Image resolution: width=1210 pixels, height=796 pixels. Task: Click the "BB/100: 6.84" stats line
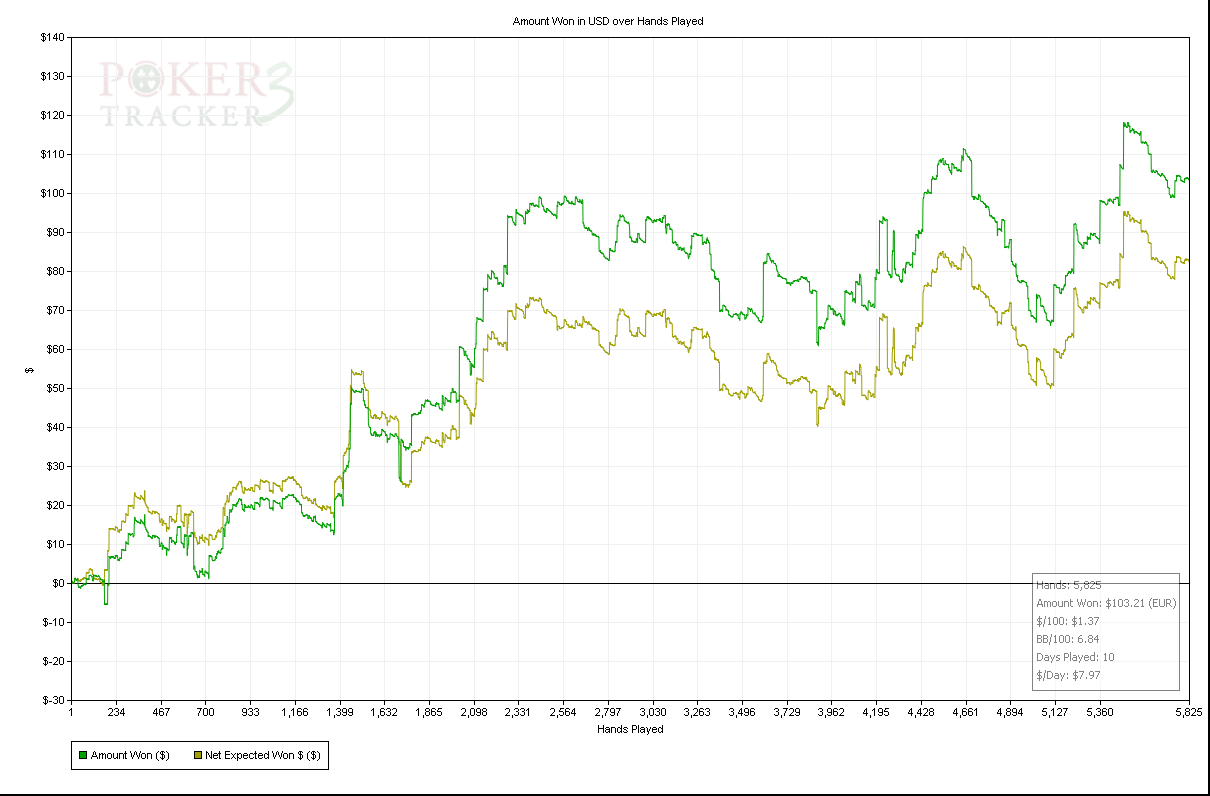pos(1069,639)
